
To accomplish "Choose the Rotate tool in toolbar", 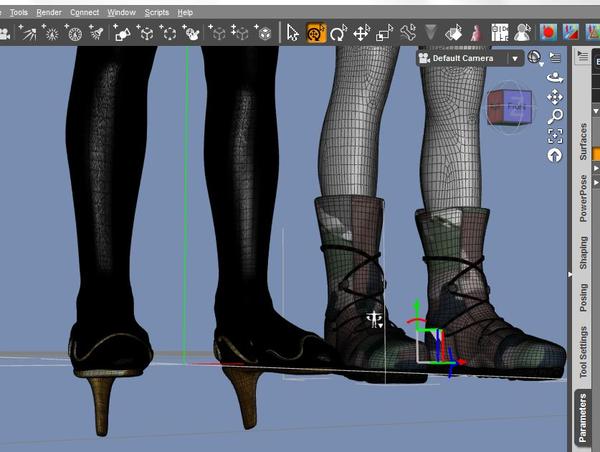I will (x=338, y=33).
